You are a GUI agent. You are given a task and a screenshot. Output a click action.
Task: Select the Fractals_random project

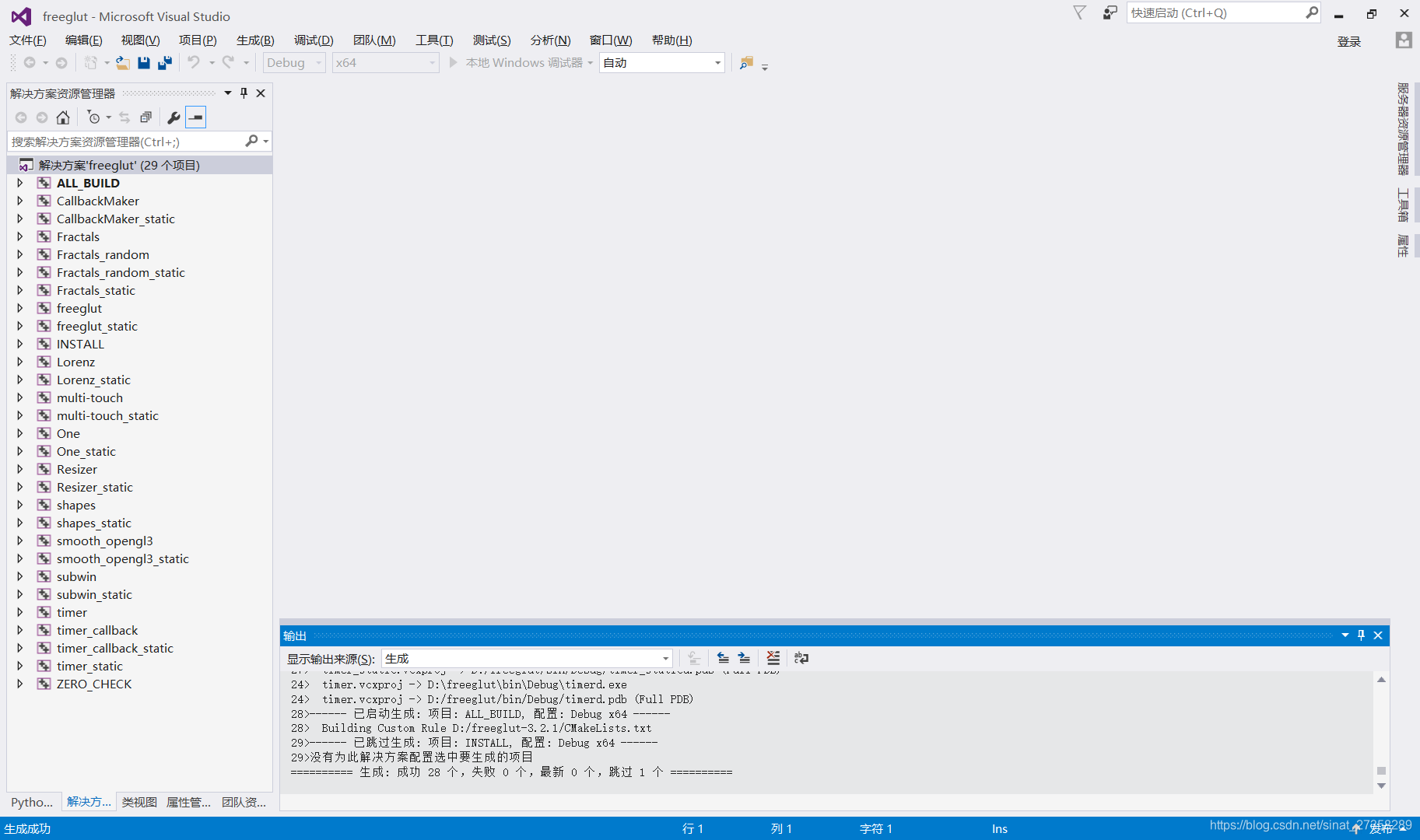click(103, 254)
